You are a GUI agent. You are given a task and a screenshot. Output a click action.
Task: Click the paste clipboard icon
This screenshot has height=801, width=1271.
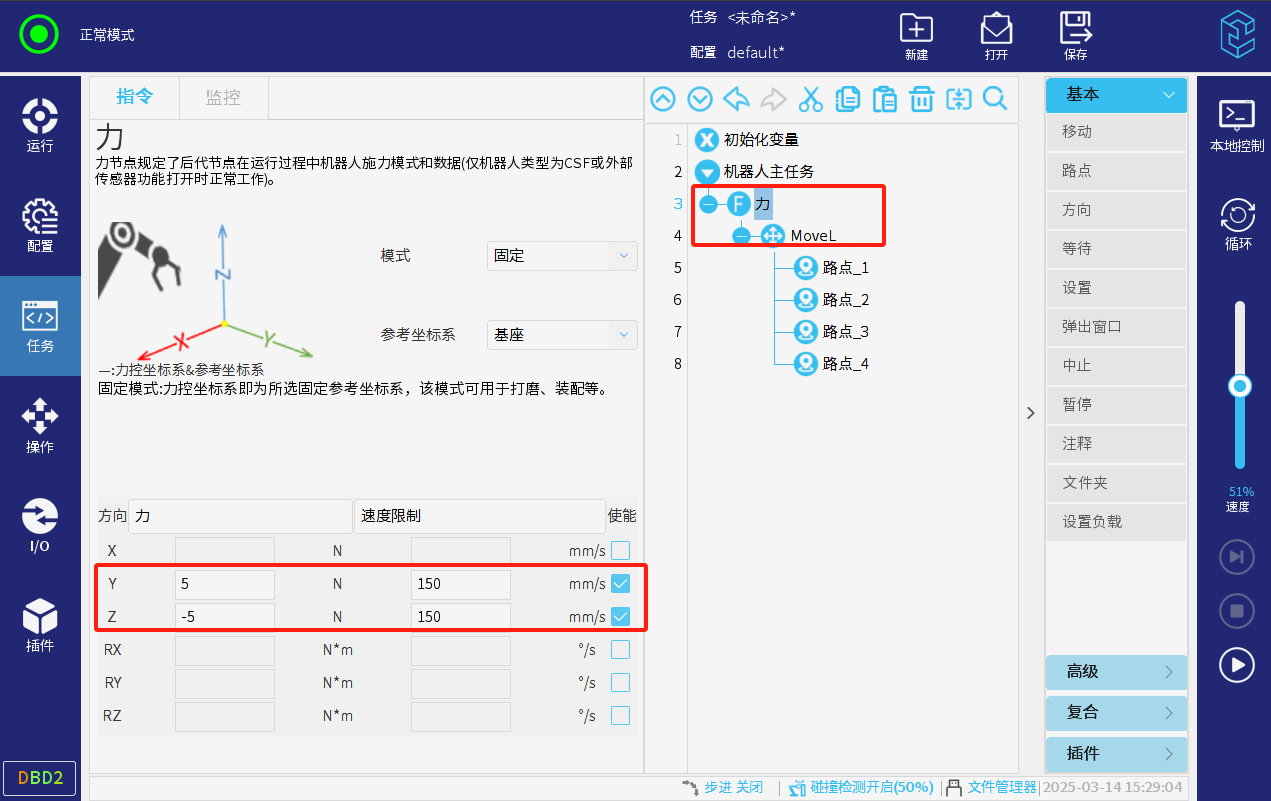(884, 99)
